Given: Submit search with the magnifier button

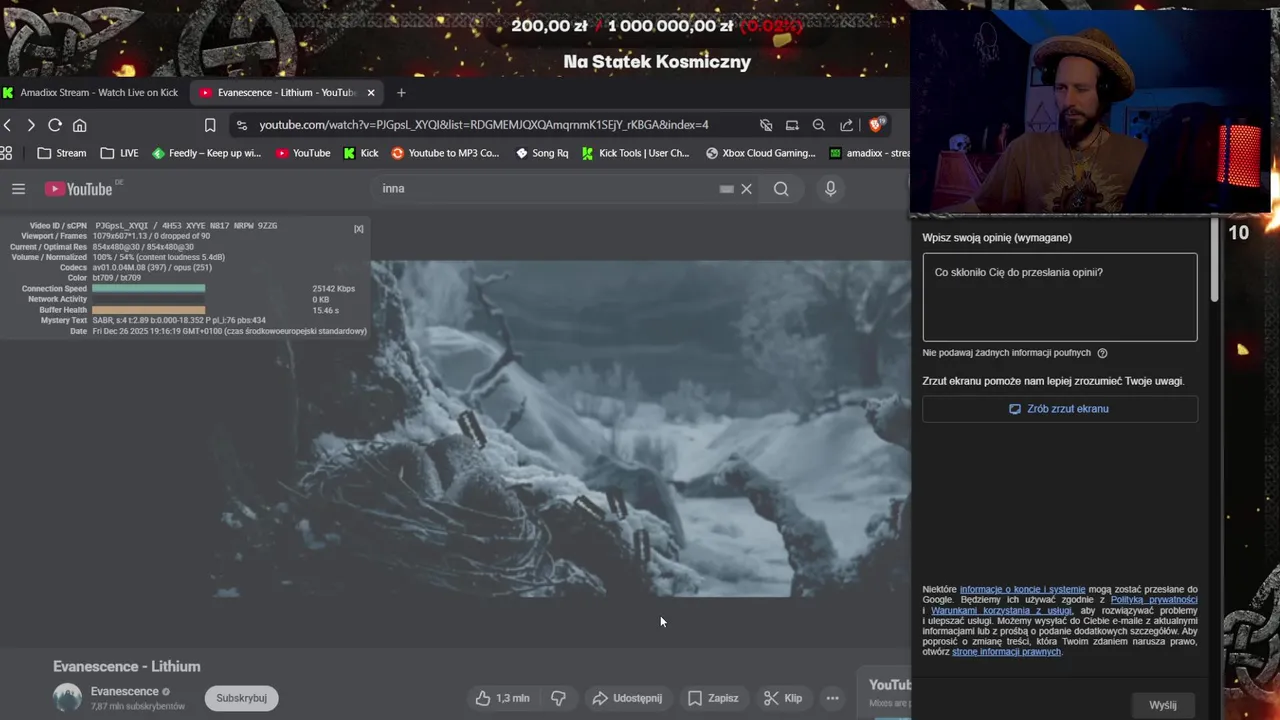Looking at the screenshot, I should click(x=781, y=189).
